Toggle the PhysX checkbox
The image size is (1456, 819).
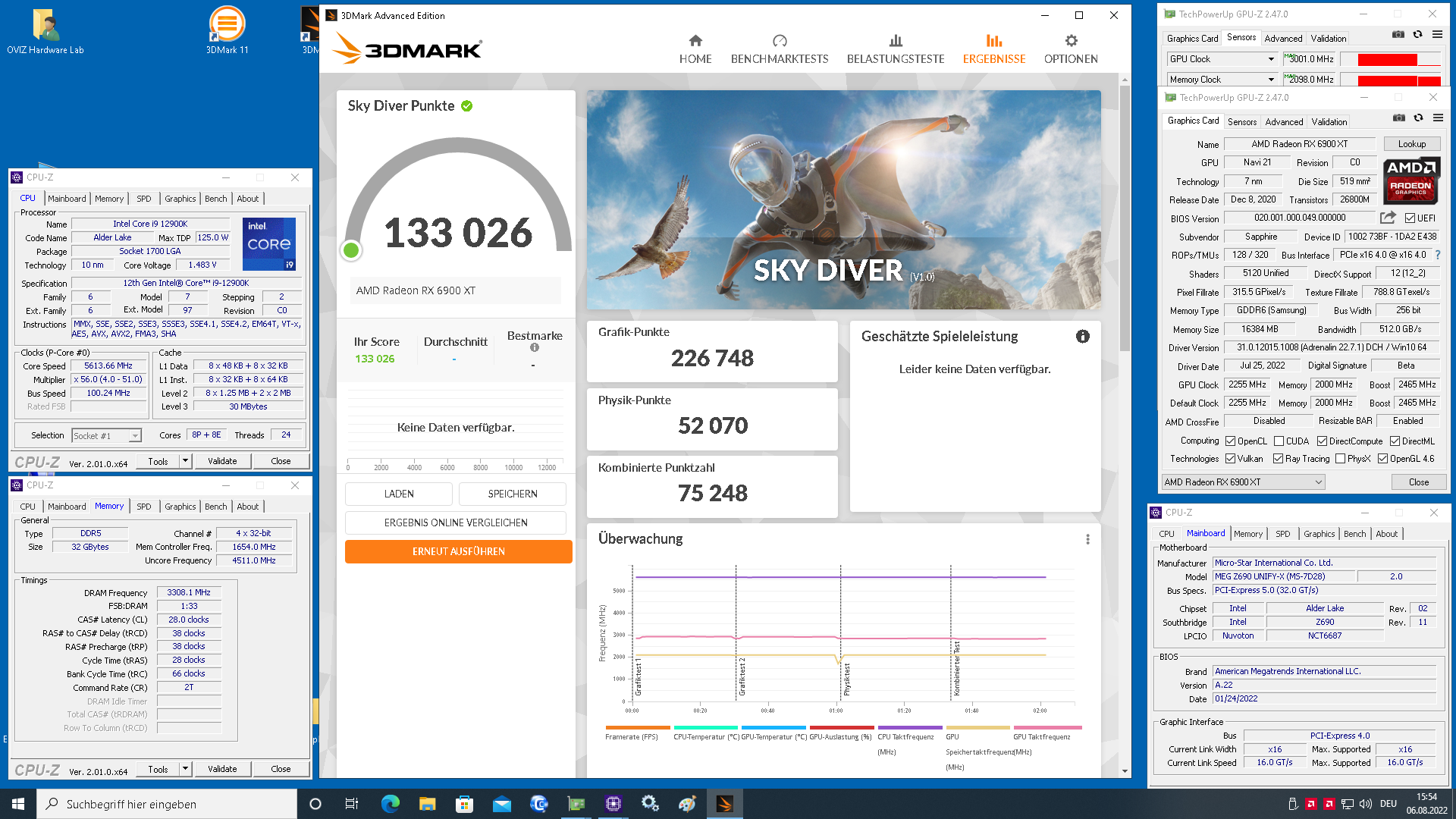point(1340,459)
